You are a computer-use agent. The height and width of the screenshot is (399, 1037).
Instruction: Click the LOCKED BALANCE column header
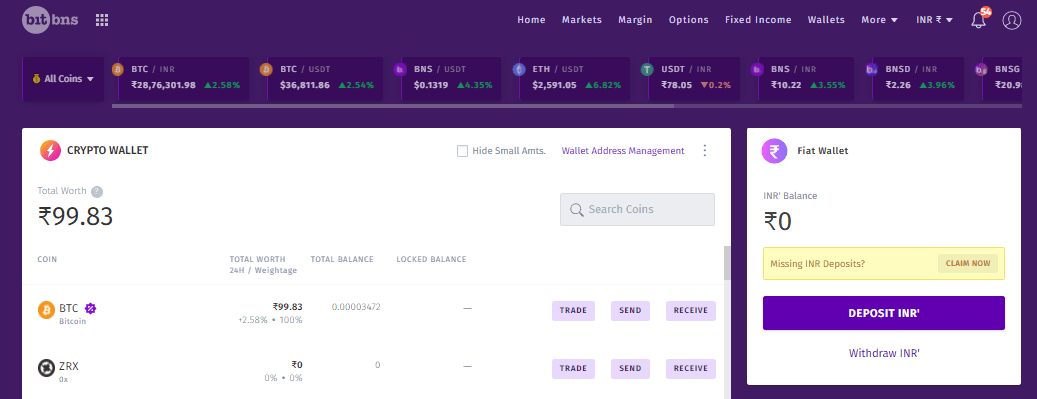(431, 259)
